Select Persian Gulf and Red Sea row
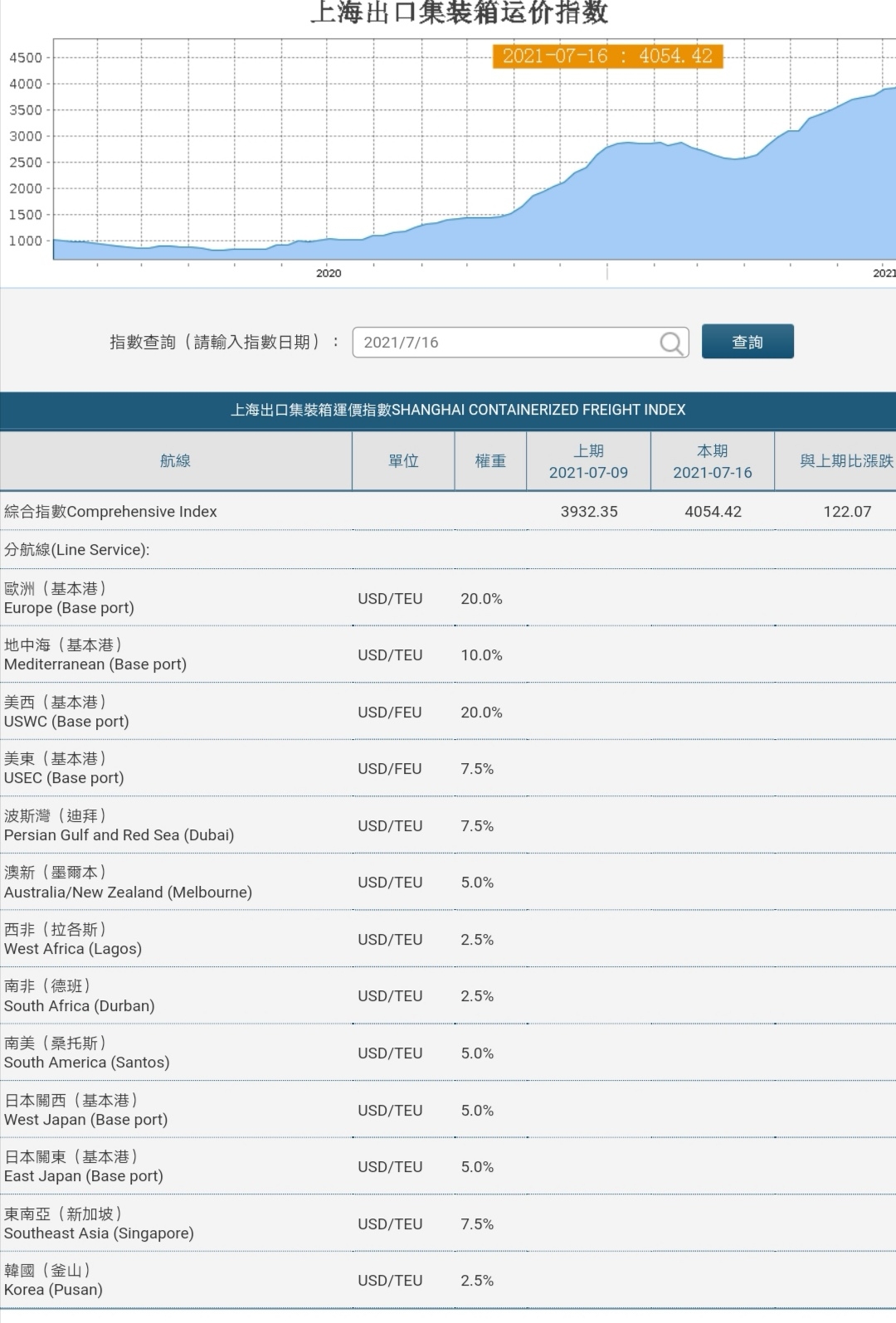Image resolution: width=896 pixels, height=1323 pixels. [x=119, y=826]
